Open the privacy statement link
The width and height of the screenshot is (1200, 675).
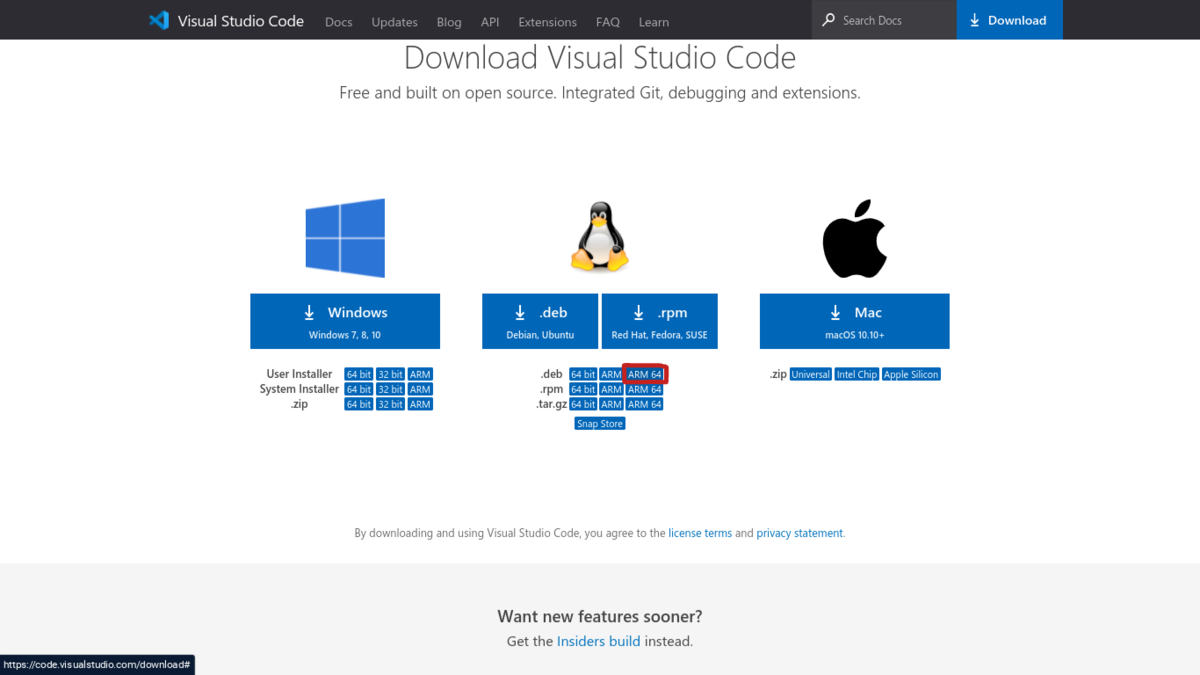coord(800,534)
